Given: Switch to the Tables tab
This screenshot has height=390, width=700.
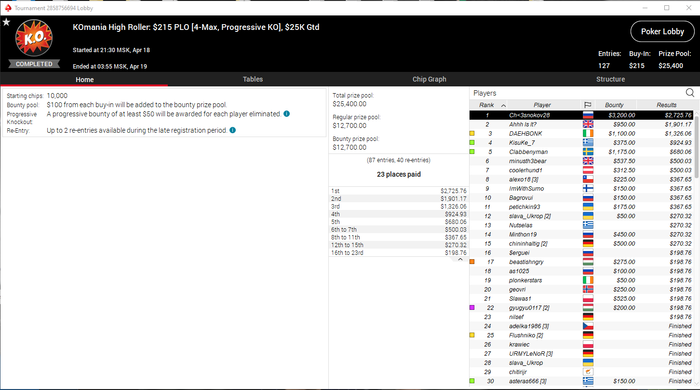Looking at the screenshot, I should pos(253,79).
